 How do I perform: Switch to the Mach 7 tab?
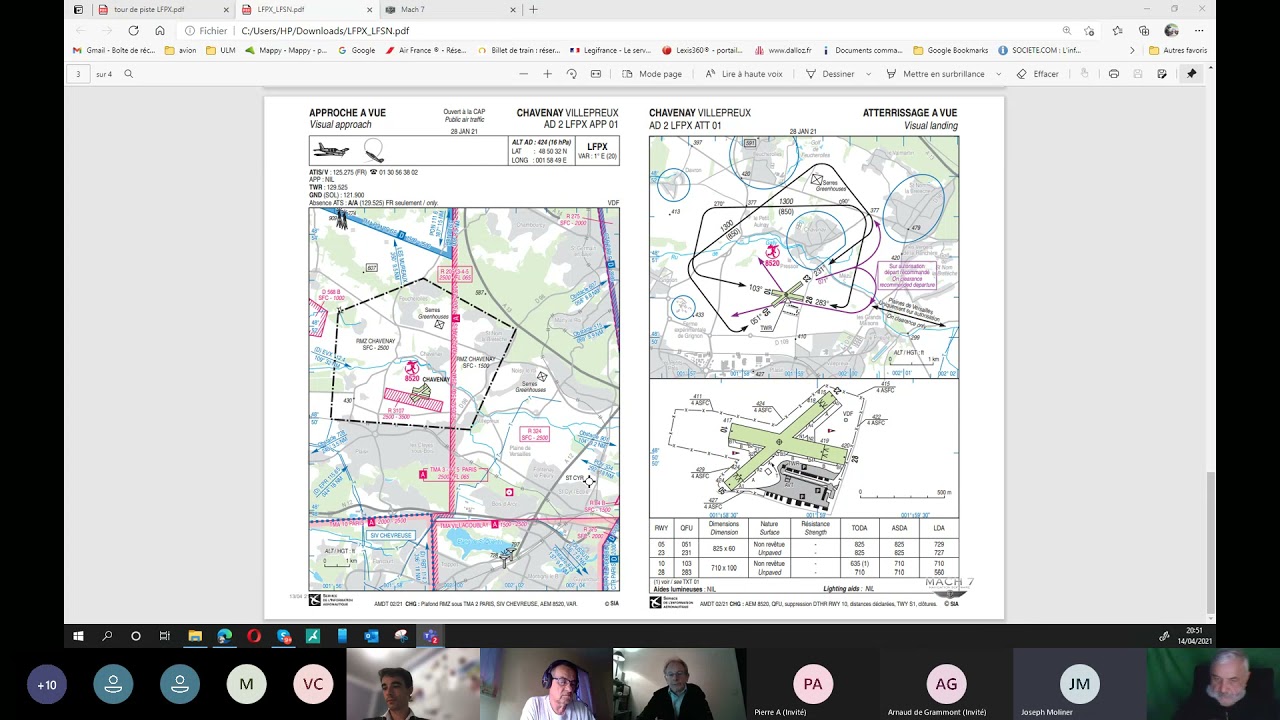[x=450, y=10]
